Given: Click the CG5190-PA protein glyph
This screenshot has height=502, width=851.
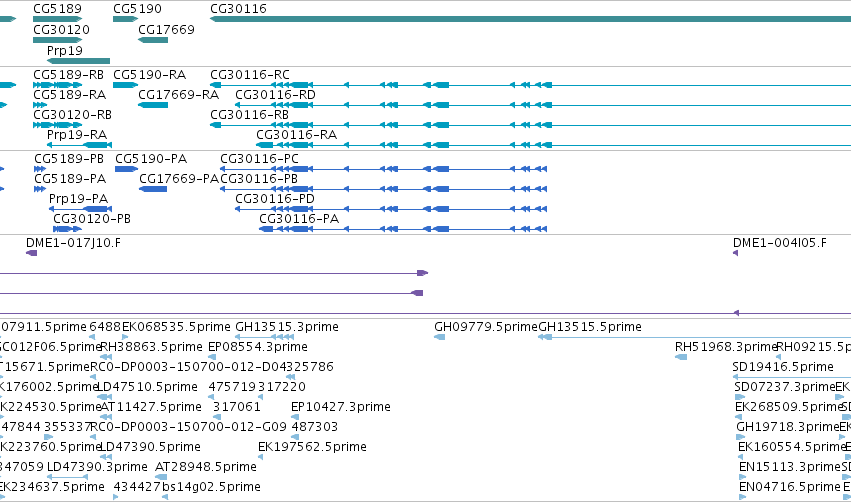Looking at the screenshot, I should (x=126, y=169).
